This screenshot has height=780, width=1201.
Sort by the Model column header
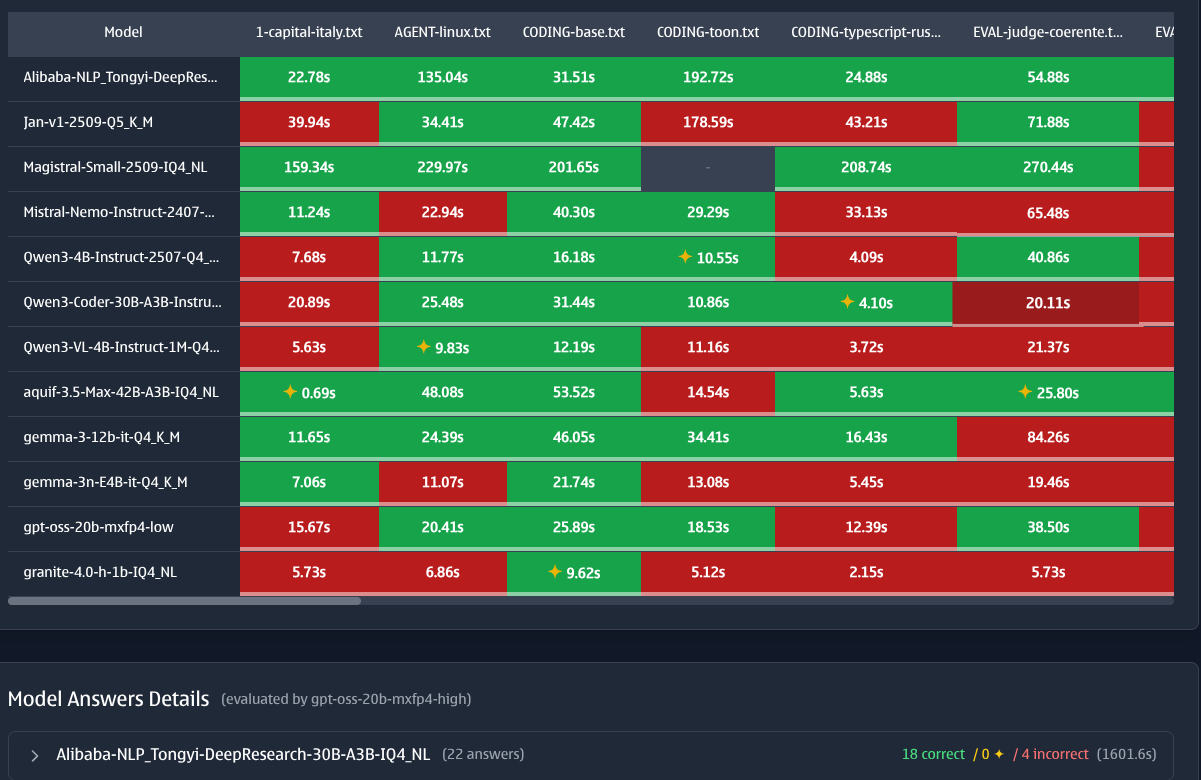click(123, 32)
